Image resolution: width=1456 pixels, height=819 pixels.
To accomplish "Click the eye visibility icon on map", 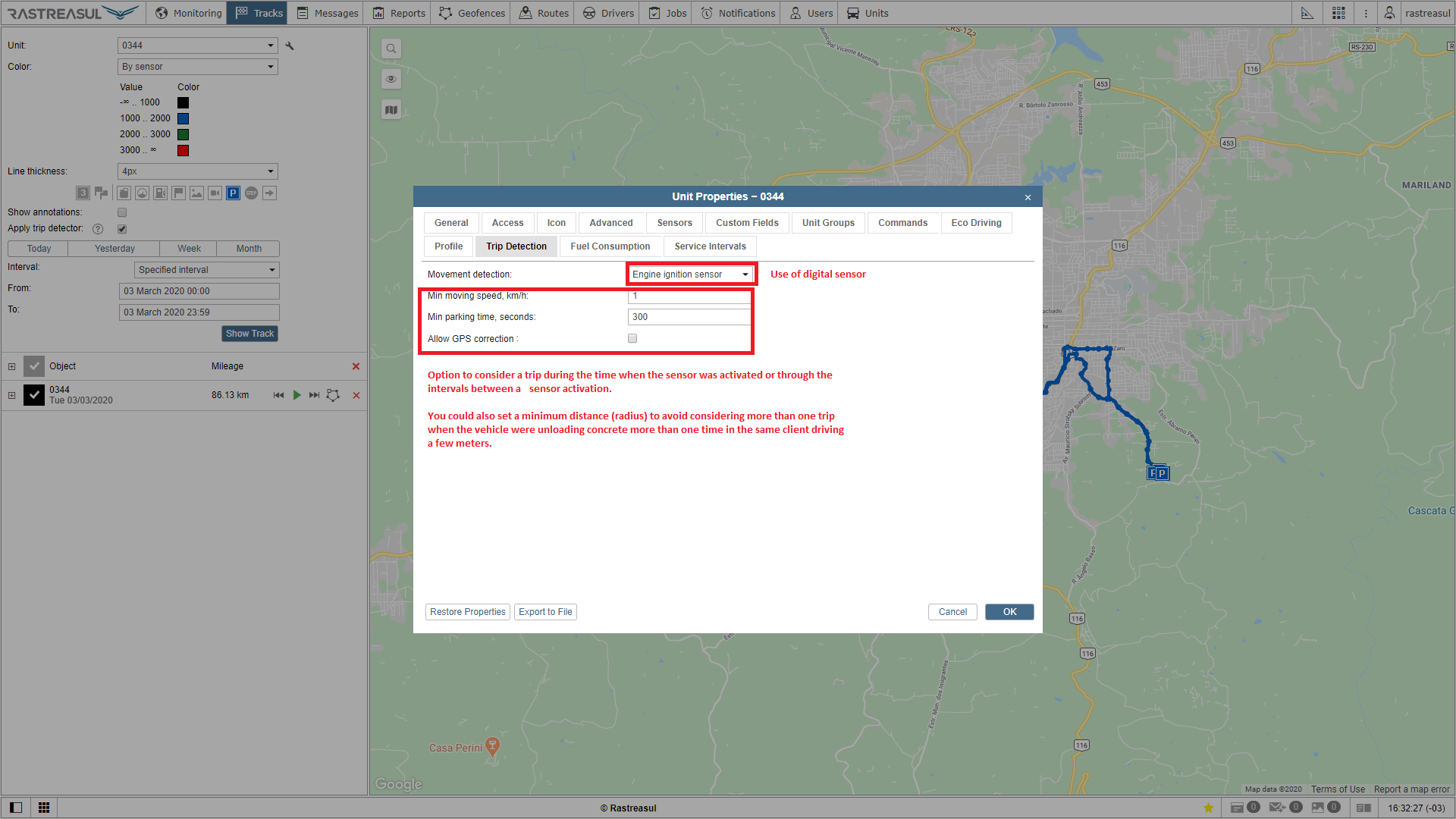I will (x=391, y=79).
